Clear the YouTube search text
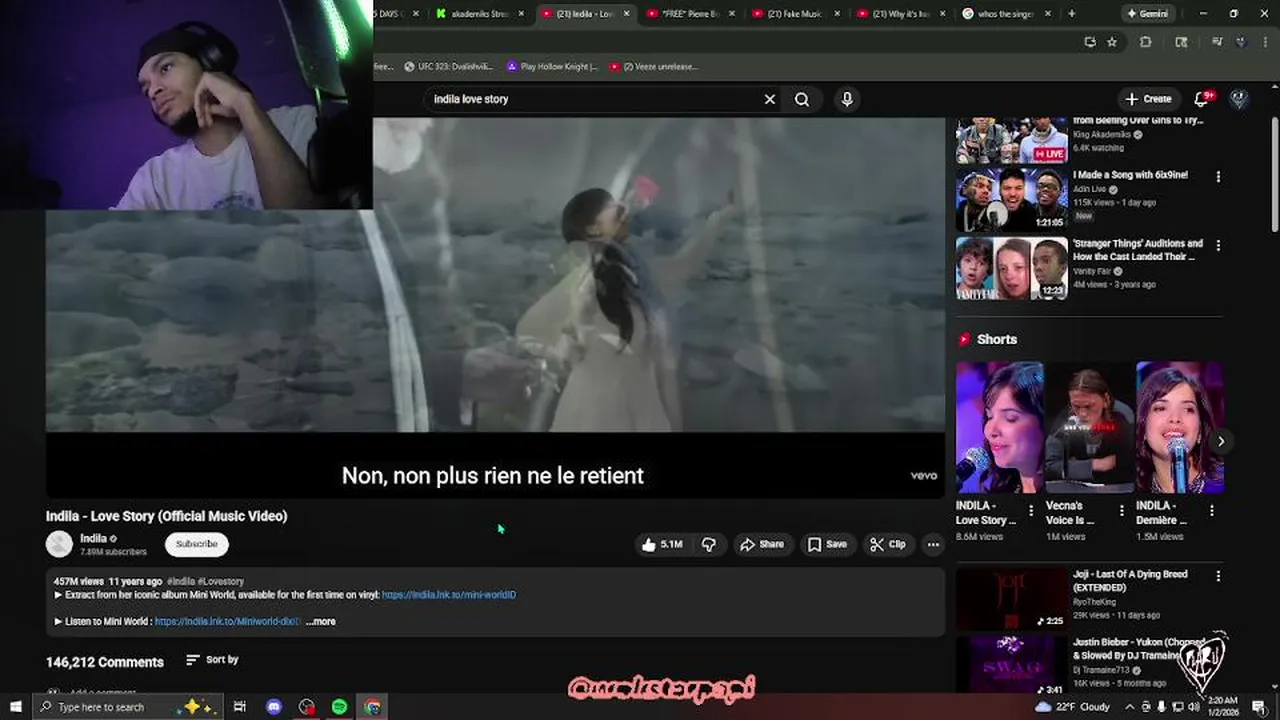Image resolution: width=1280 pixels, height=720 pixels. pyautogui.click(x=769, y=99)
